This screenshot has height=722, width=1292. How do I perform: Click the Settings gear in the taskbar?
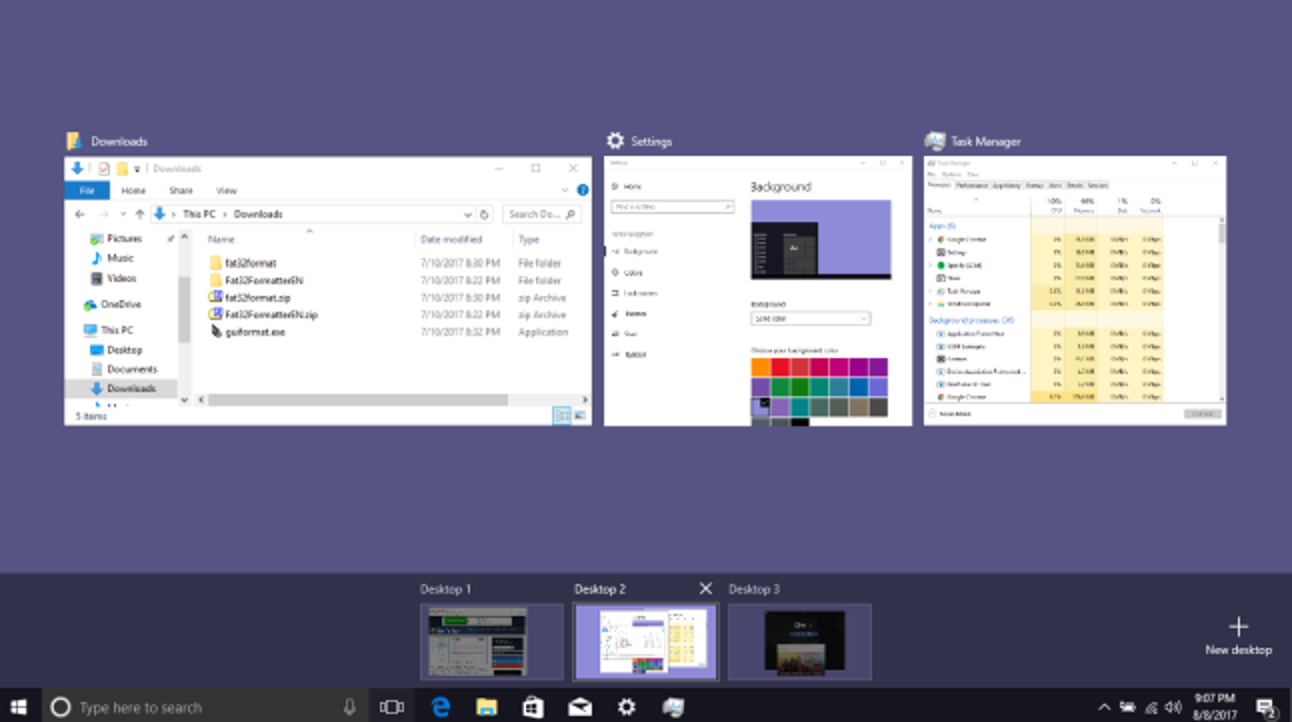click(x=626, y=707)
